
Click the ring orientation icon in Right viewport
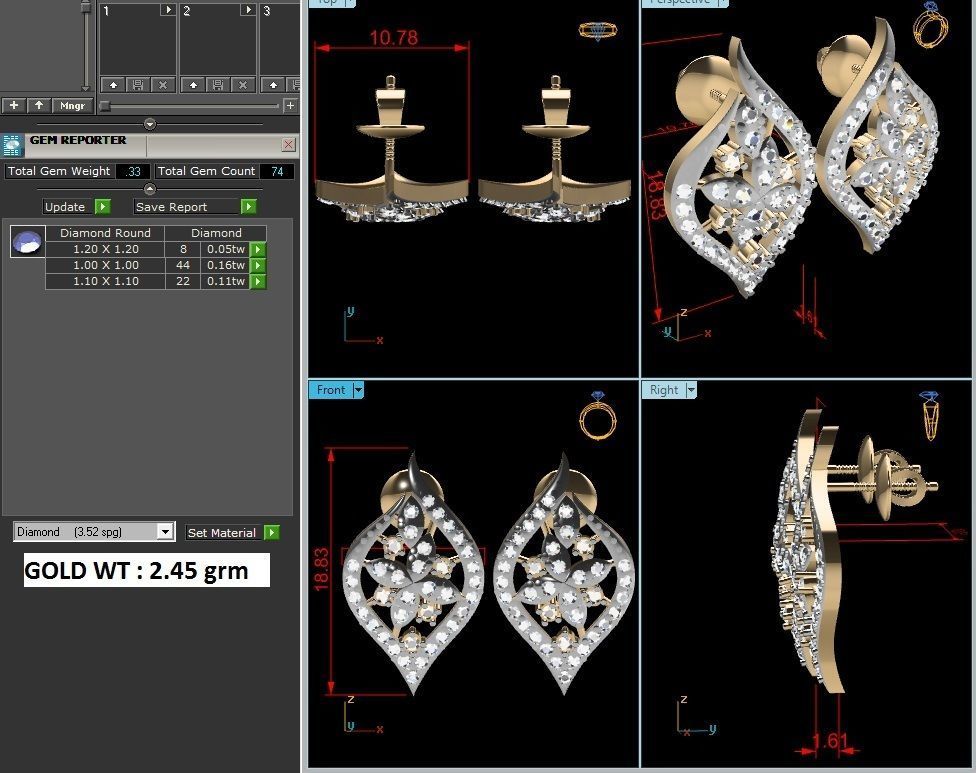coord(930,416)
